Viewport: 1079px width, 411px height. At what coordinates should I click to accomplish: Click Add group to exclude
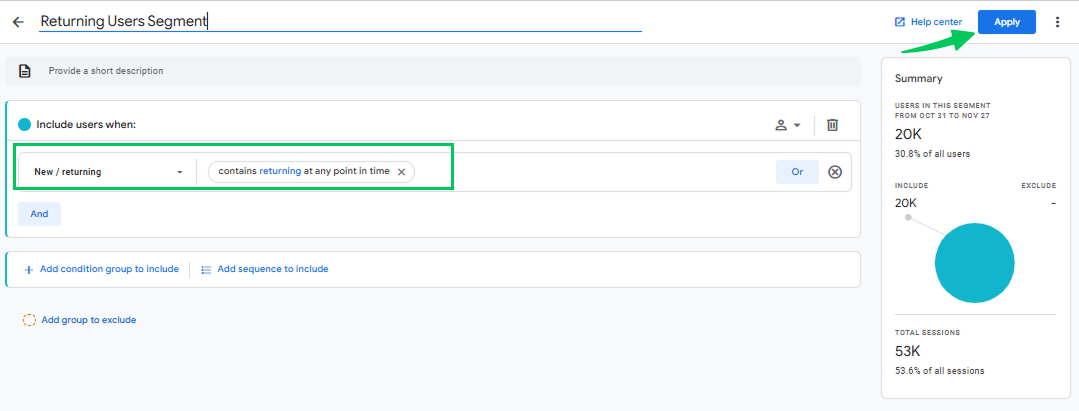click(x=88, y=320)
